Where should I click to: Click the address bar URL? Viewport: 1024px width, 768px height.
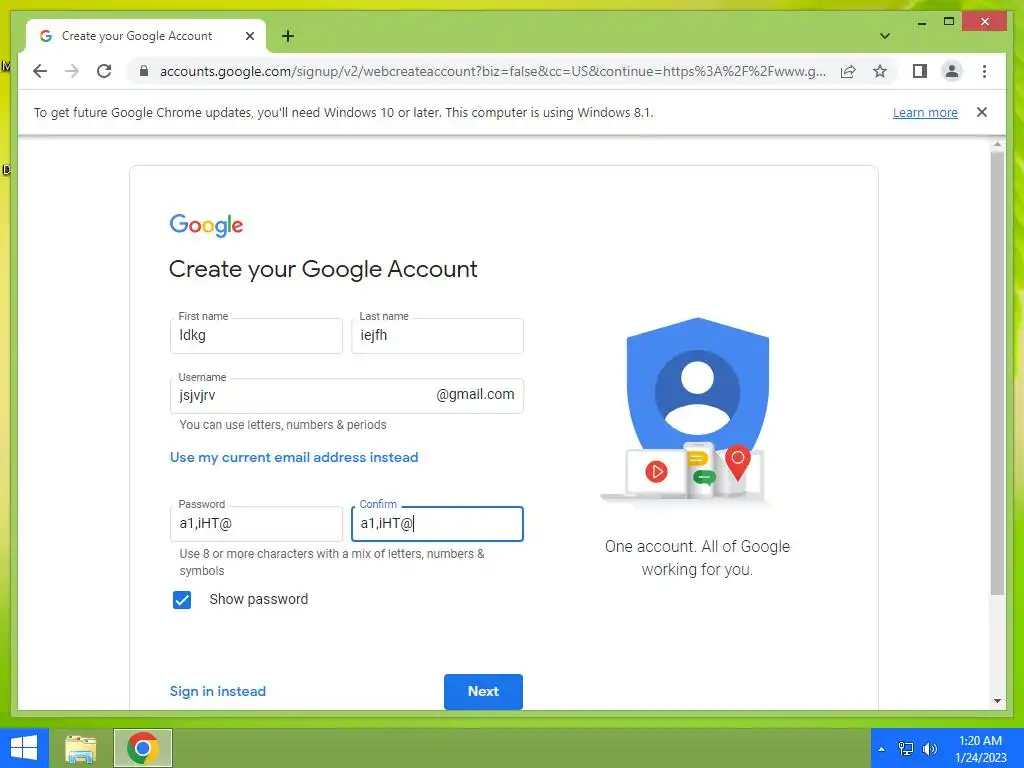click(x=492, y=71)
